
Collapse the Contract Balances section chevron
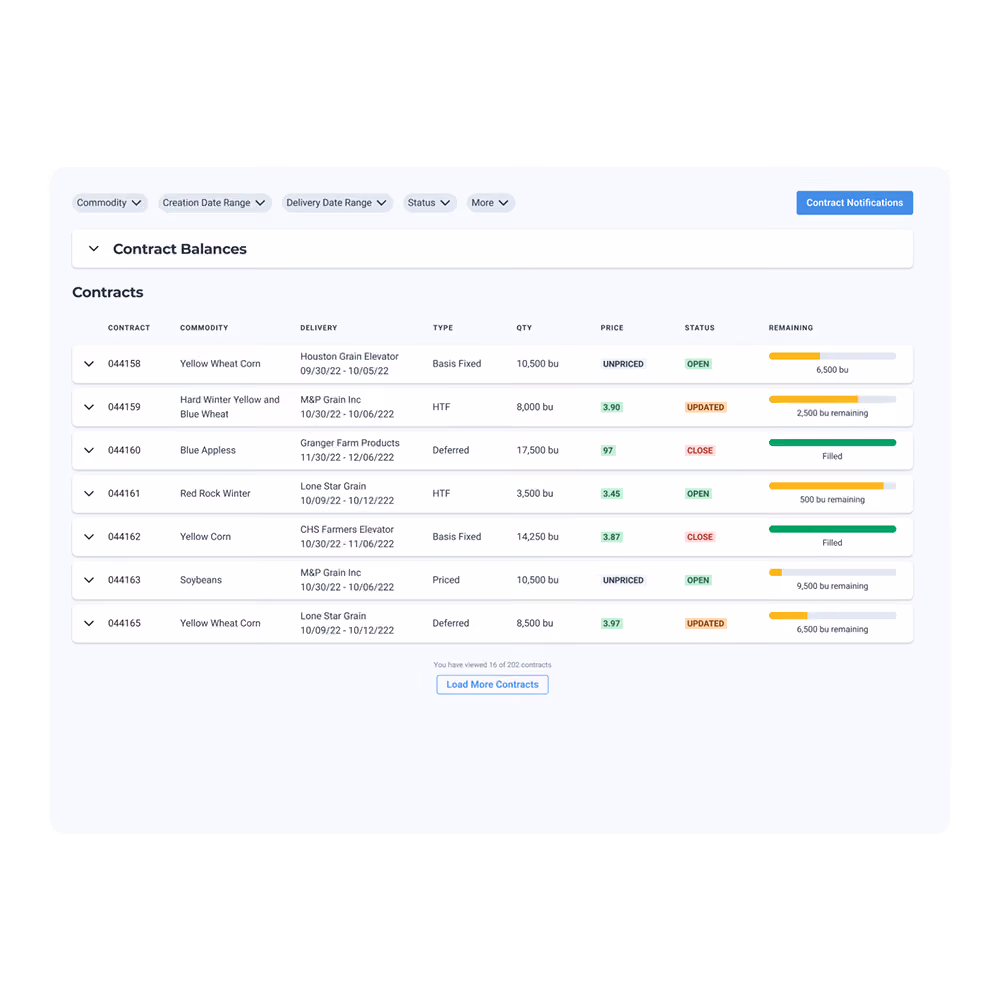pos(94,249)
